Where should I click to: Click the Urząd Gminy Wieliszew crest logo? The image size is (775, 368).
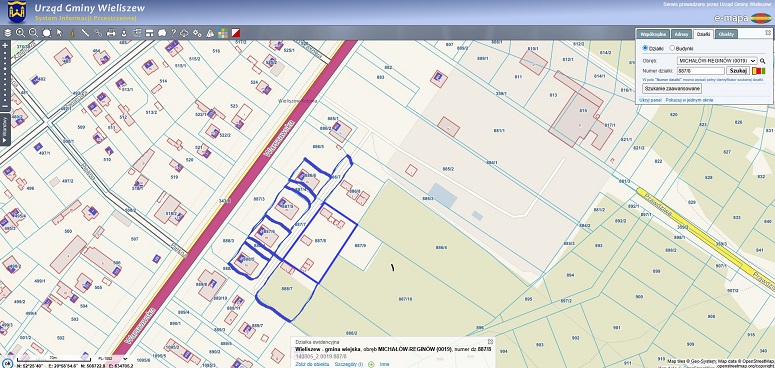tap(16, 12)
